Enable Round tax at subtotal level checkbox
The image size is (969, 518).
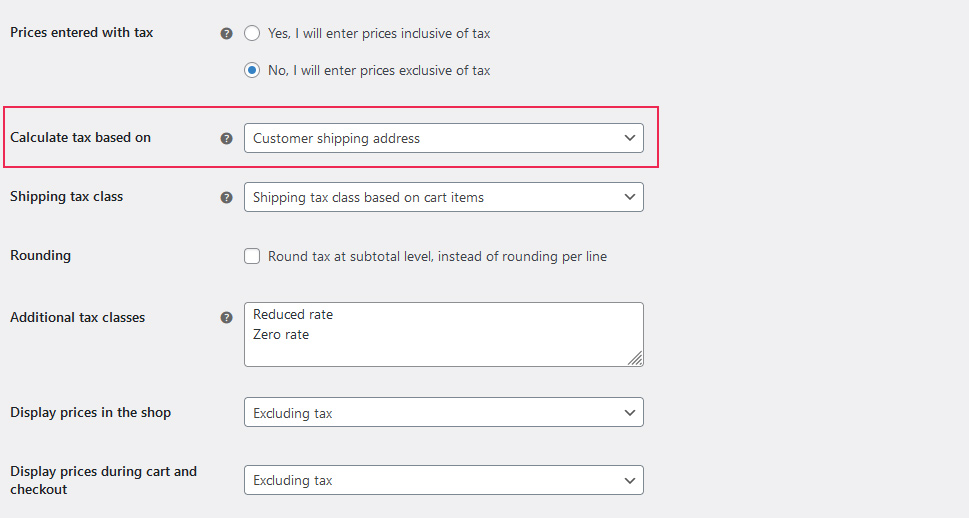tap(252, 256)
